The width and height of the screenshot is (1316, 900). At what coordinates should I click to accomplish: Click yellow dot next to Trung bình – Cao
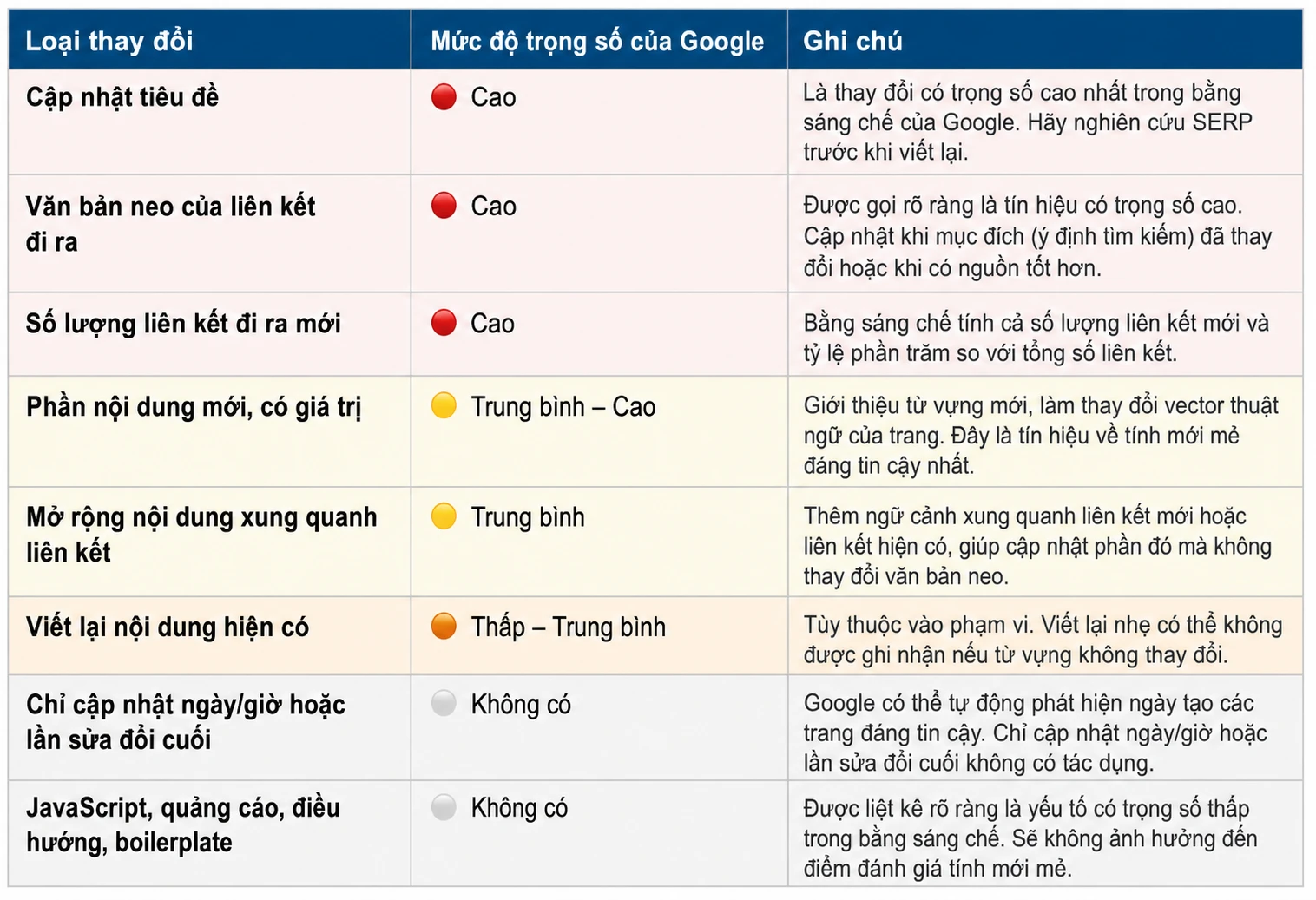pos(444,406)
